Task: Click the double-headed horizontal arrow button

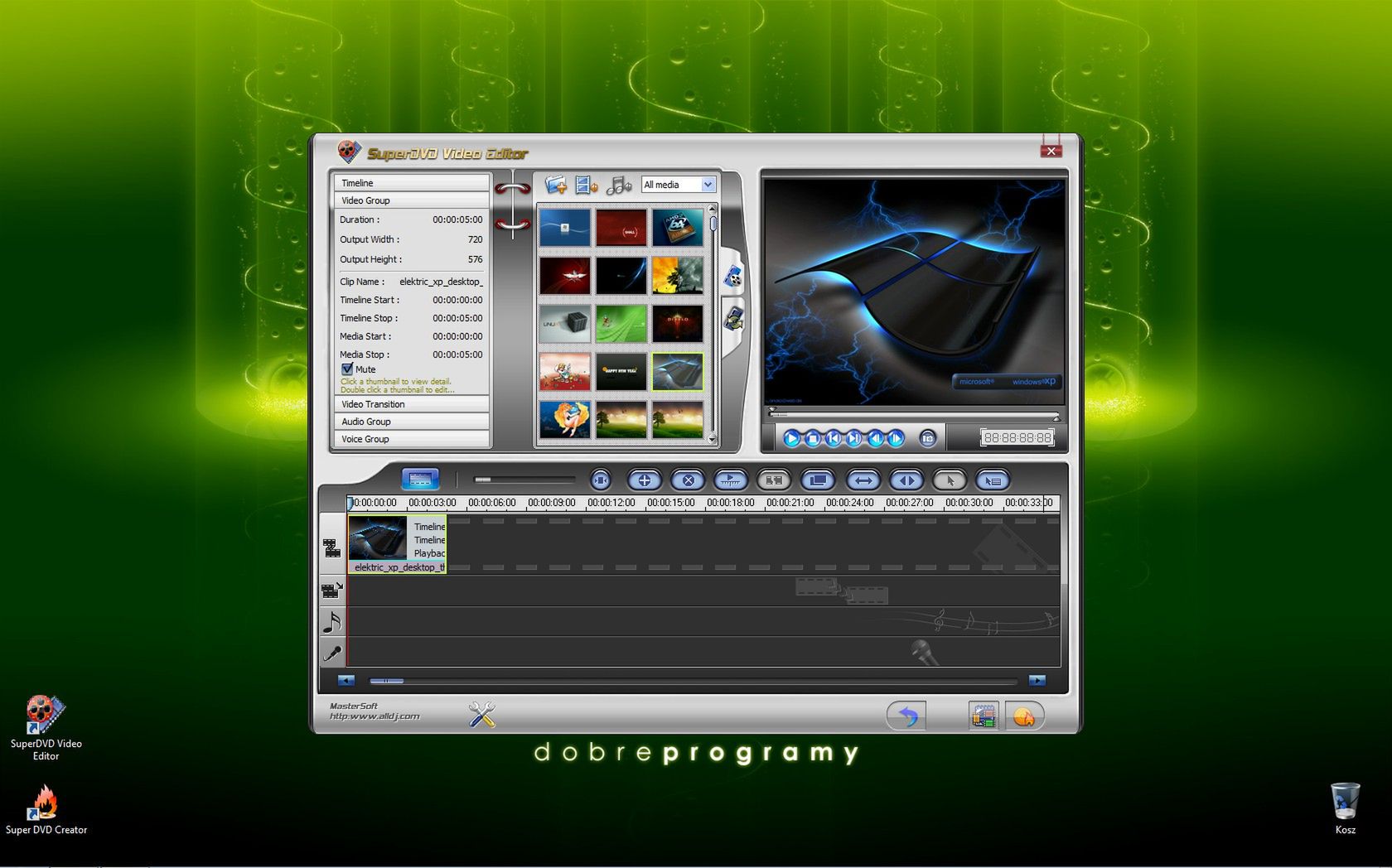Action: pyautogui.click(x=863, y=480)
